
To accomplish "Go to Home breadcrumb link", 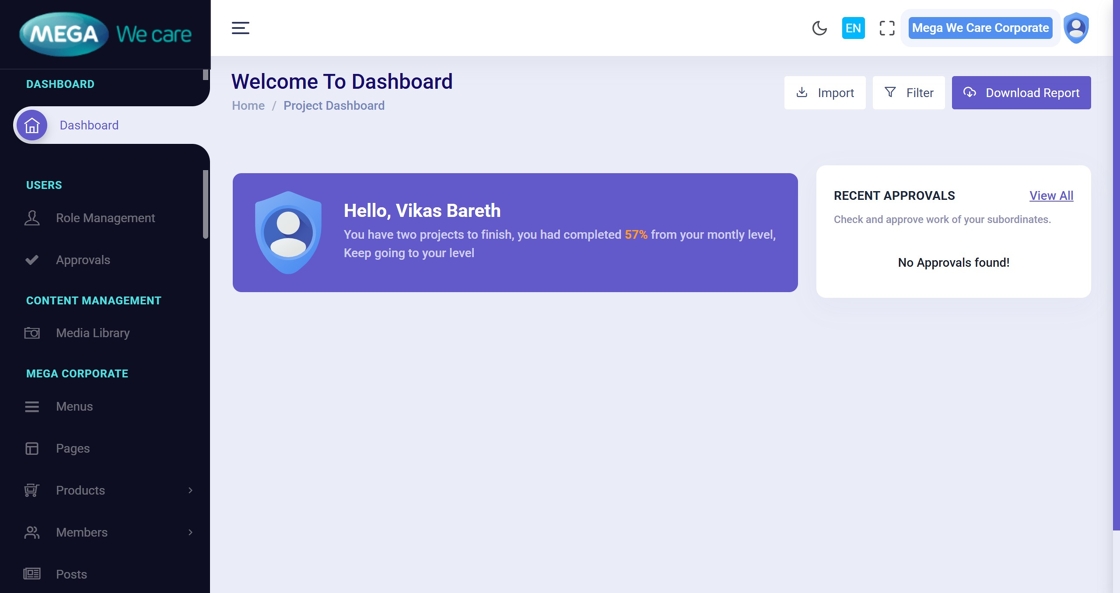I will [x=248, y=106].
